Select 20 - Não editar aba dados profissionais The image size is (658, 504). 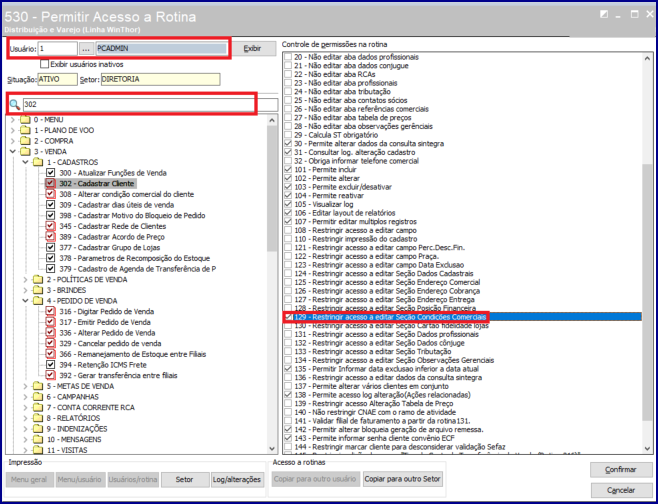(356, 57)
